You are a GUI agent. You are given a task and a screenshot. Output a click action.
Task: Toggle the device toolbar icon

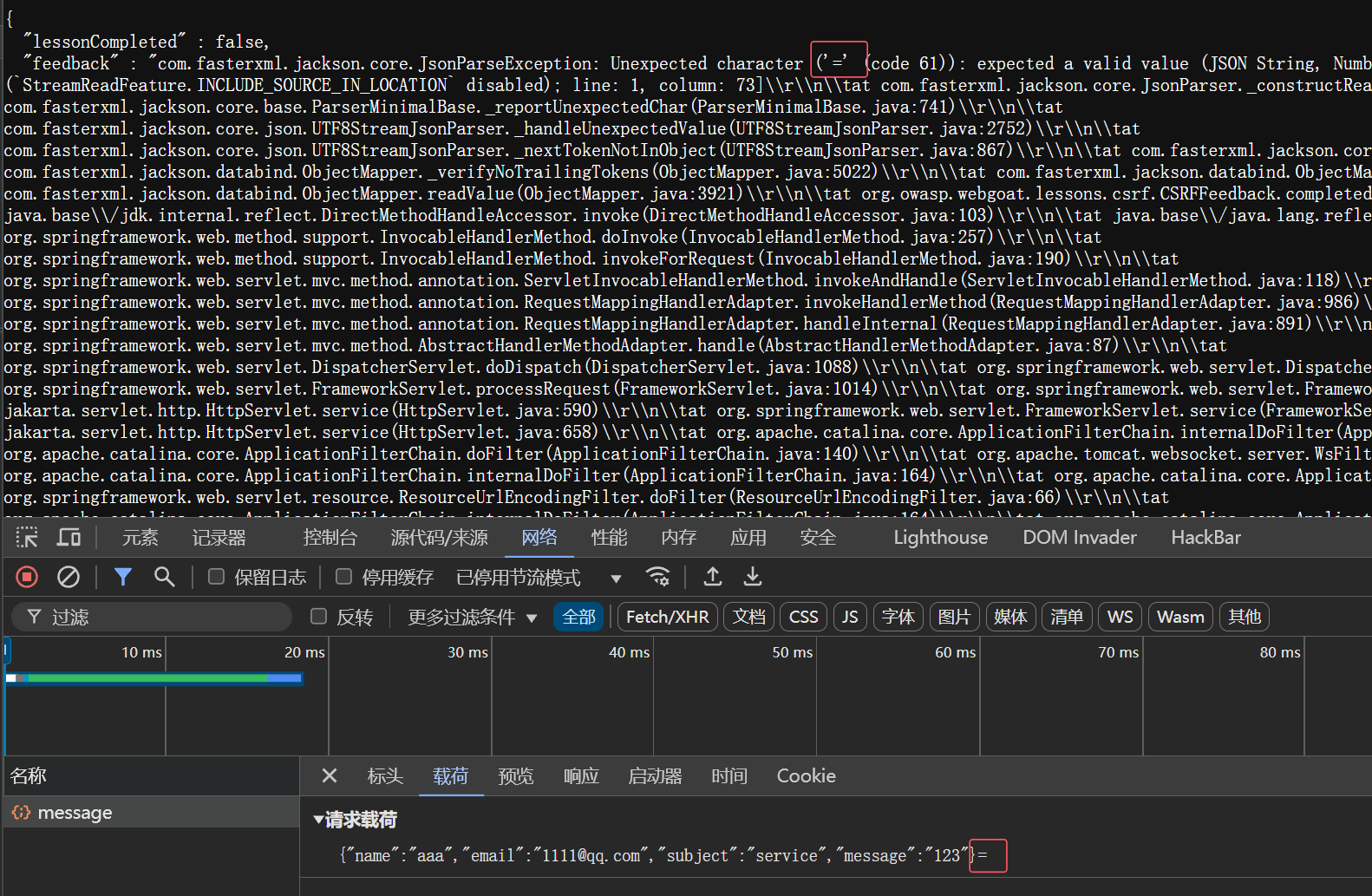click(x=69, y=538)
